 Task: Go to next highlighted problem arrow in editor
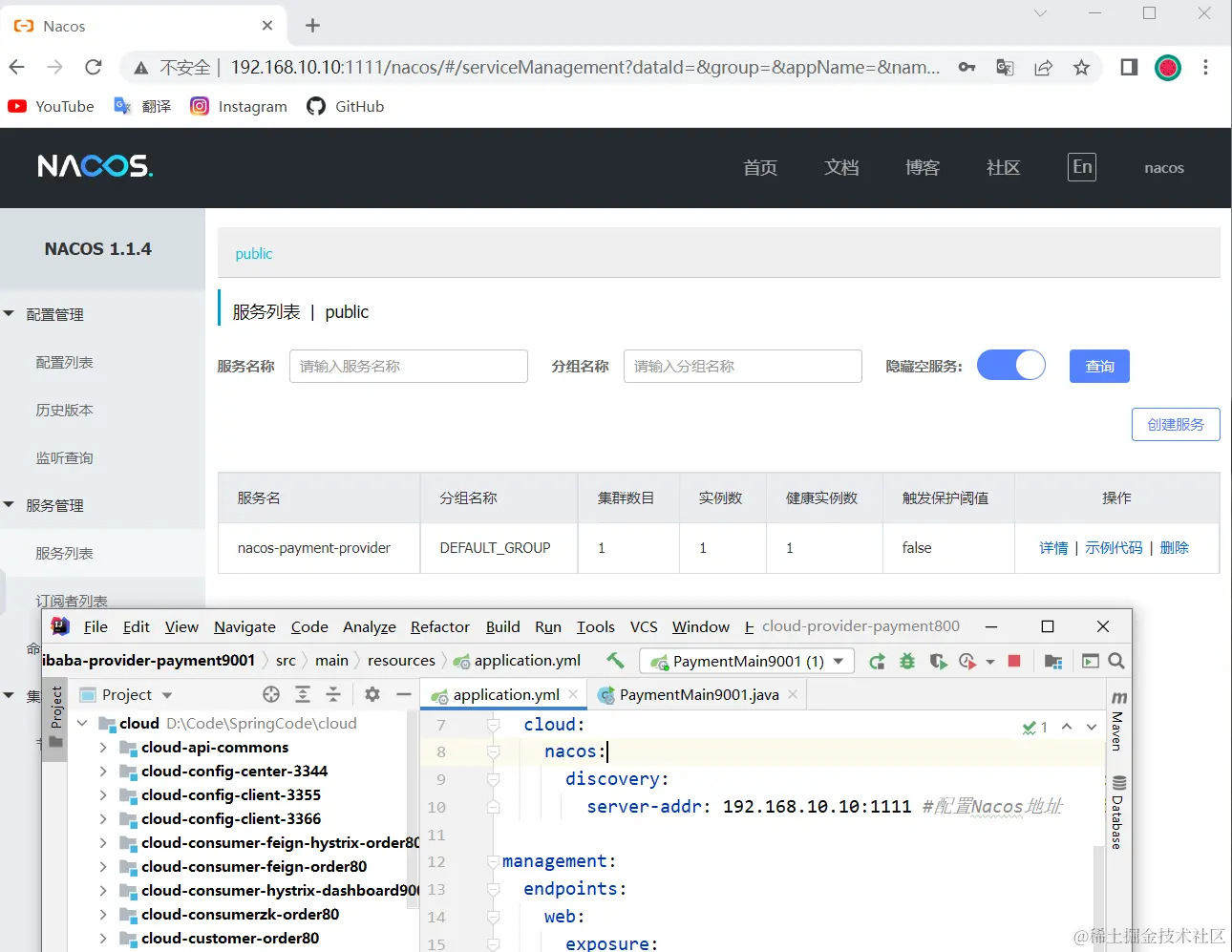[x=1092, y=727]
